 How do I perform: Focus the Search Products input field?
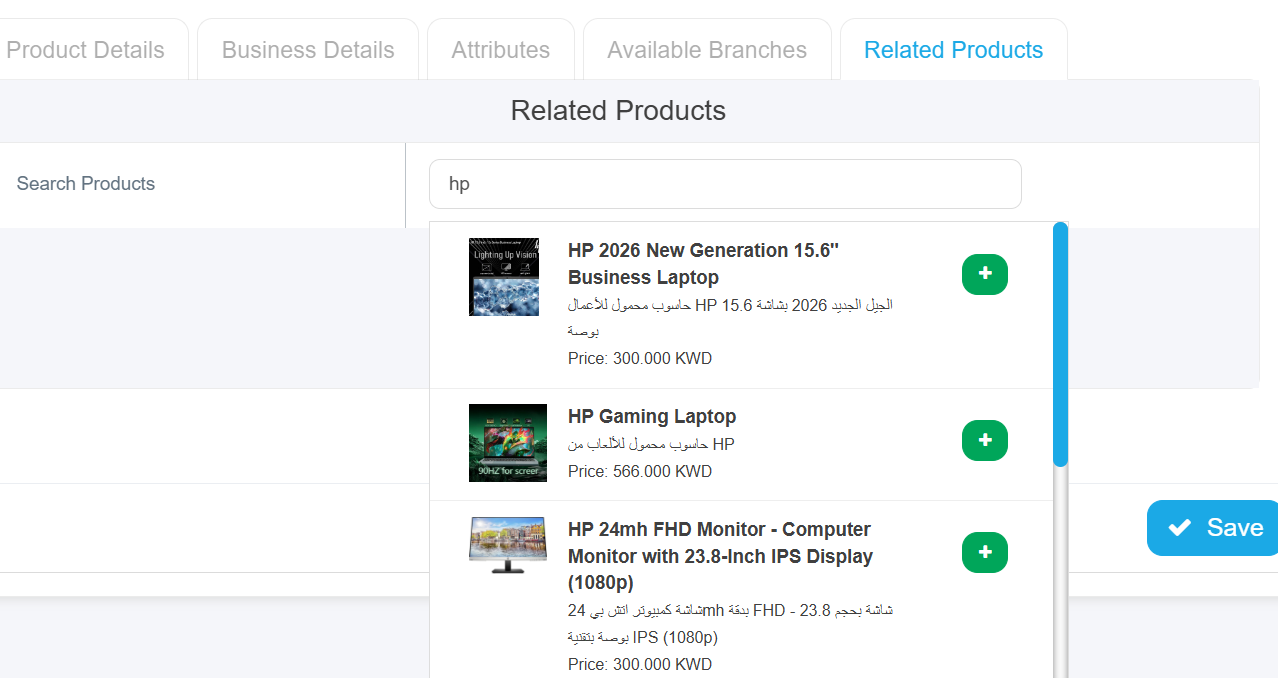725,184
